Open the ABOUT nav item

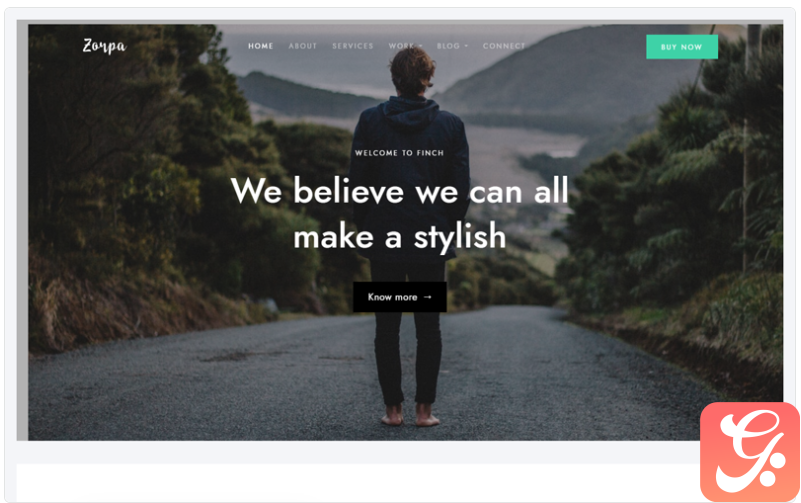coord(302,46)
